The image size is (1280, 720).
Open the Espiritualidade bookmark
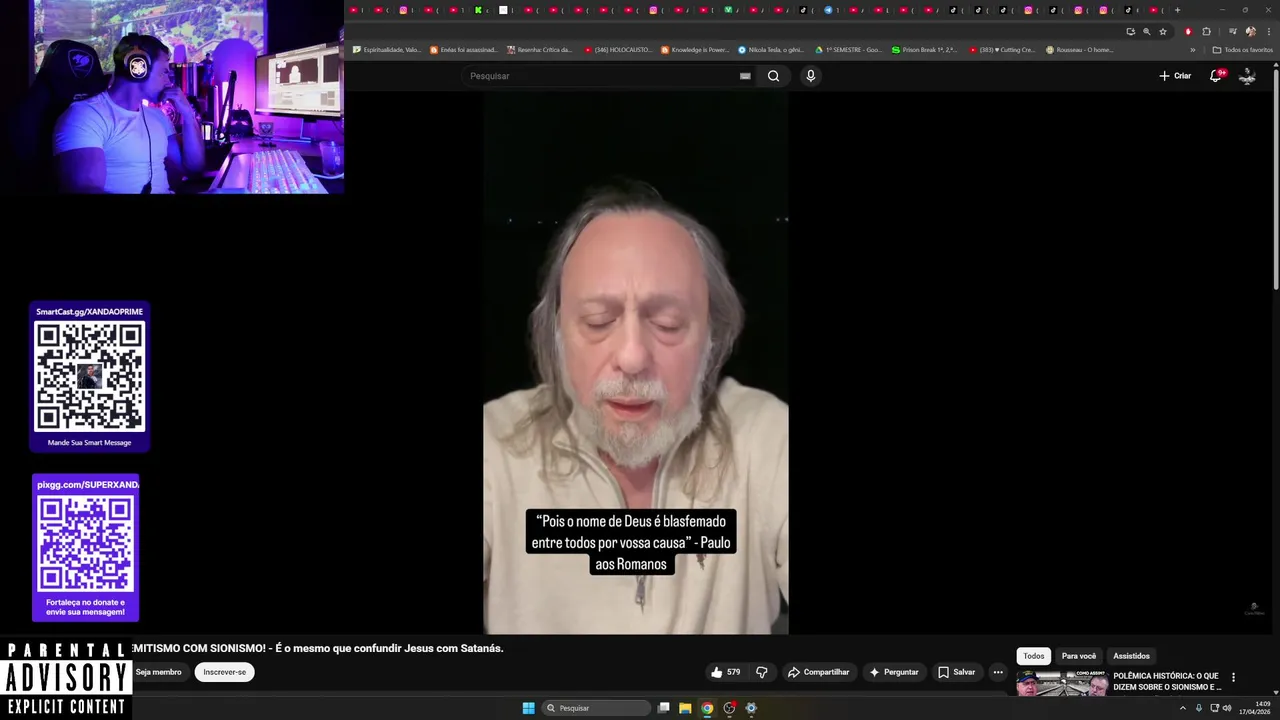387,50
